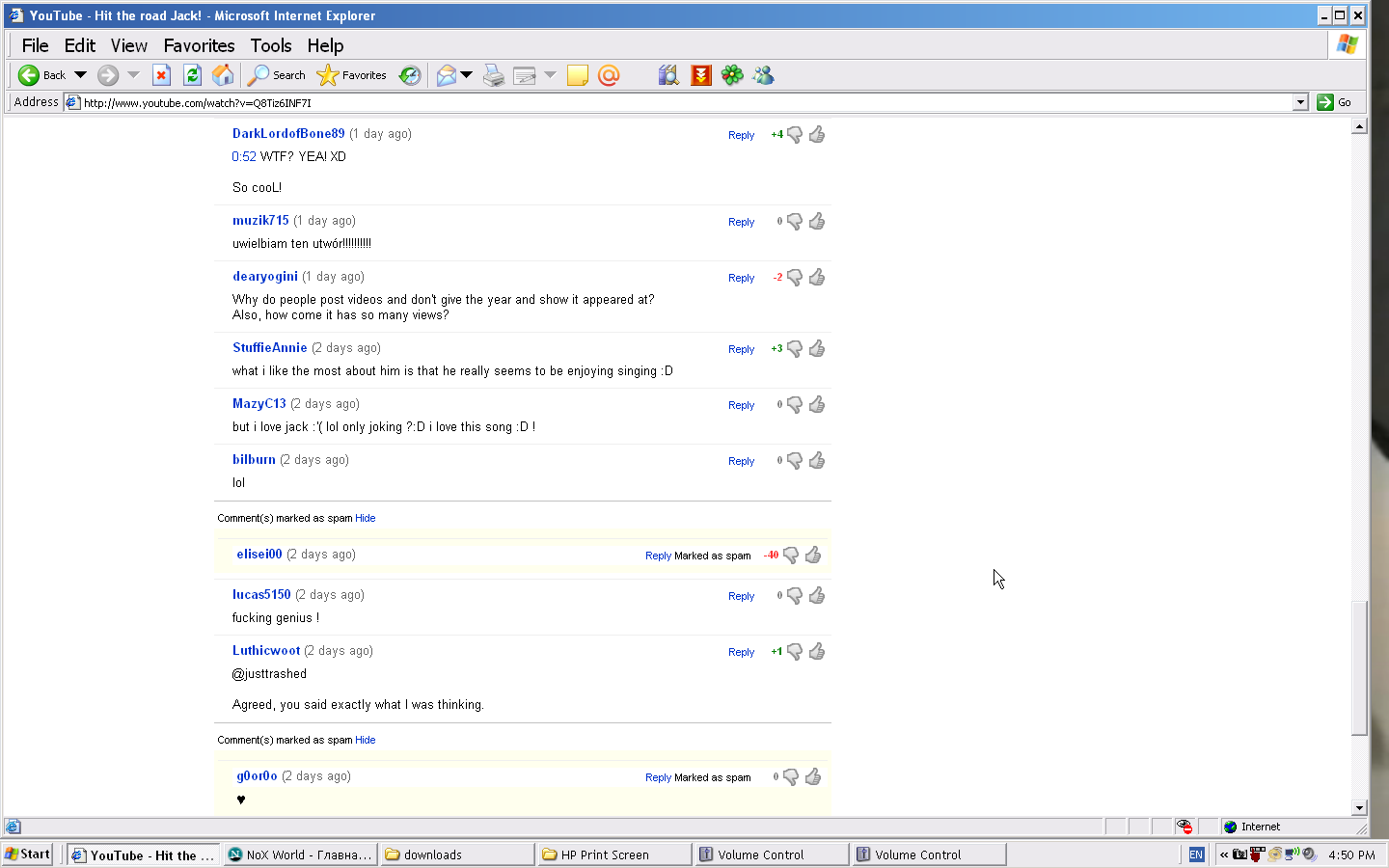Click the scrollbar down arrow
Image resolution: width=1389 pixels, height=868 pixels.
(x=1359, y=808)
